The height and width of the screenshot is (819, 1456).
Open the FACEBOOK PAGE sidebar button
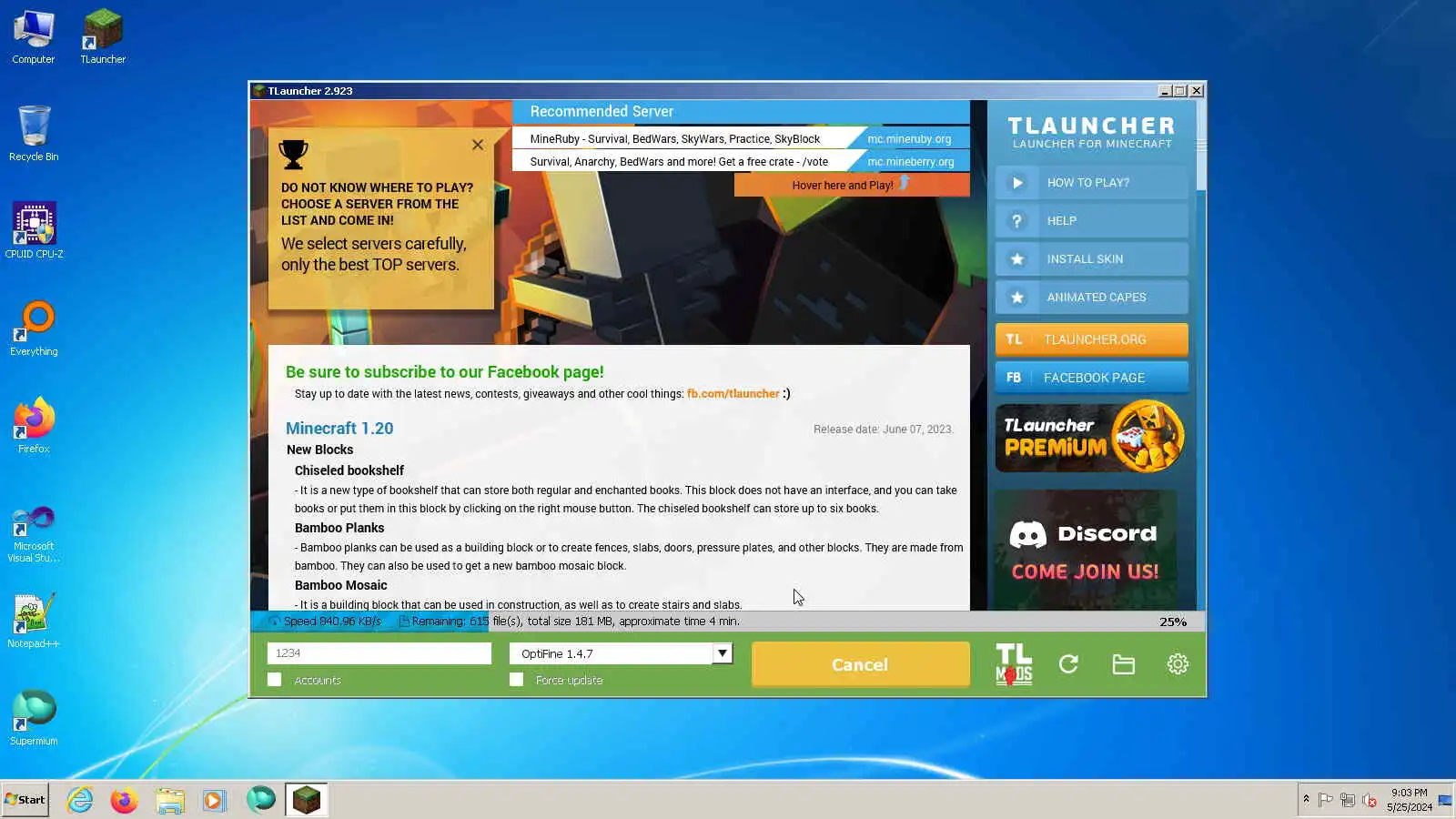click(x=1092, y=378)
